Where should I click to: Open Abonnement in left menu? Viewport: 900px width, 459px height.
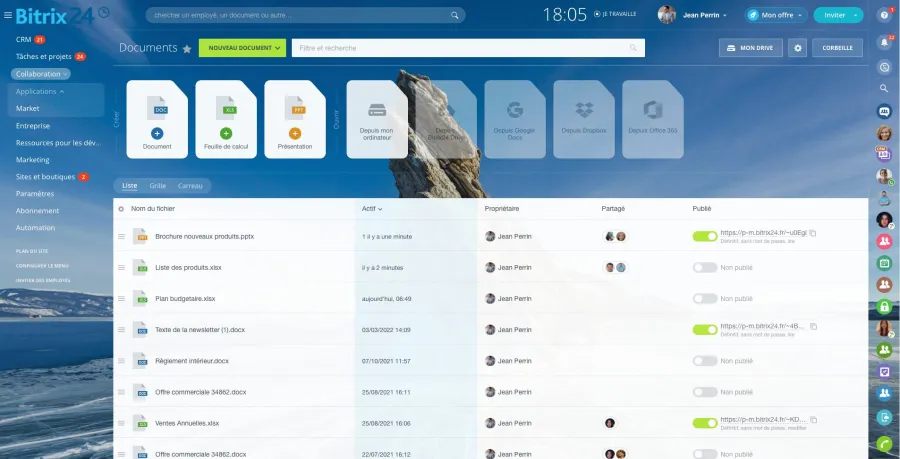(x=37, y=211)
